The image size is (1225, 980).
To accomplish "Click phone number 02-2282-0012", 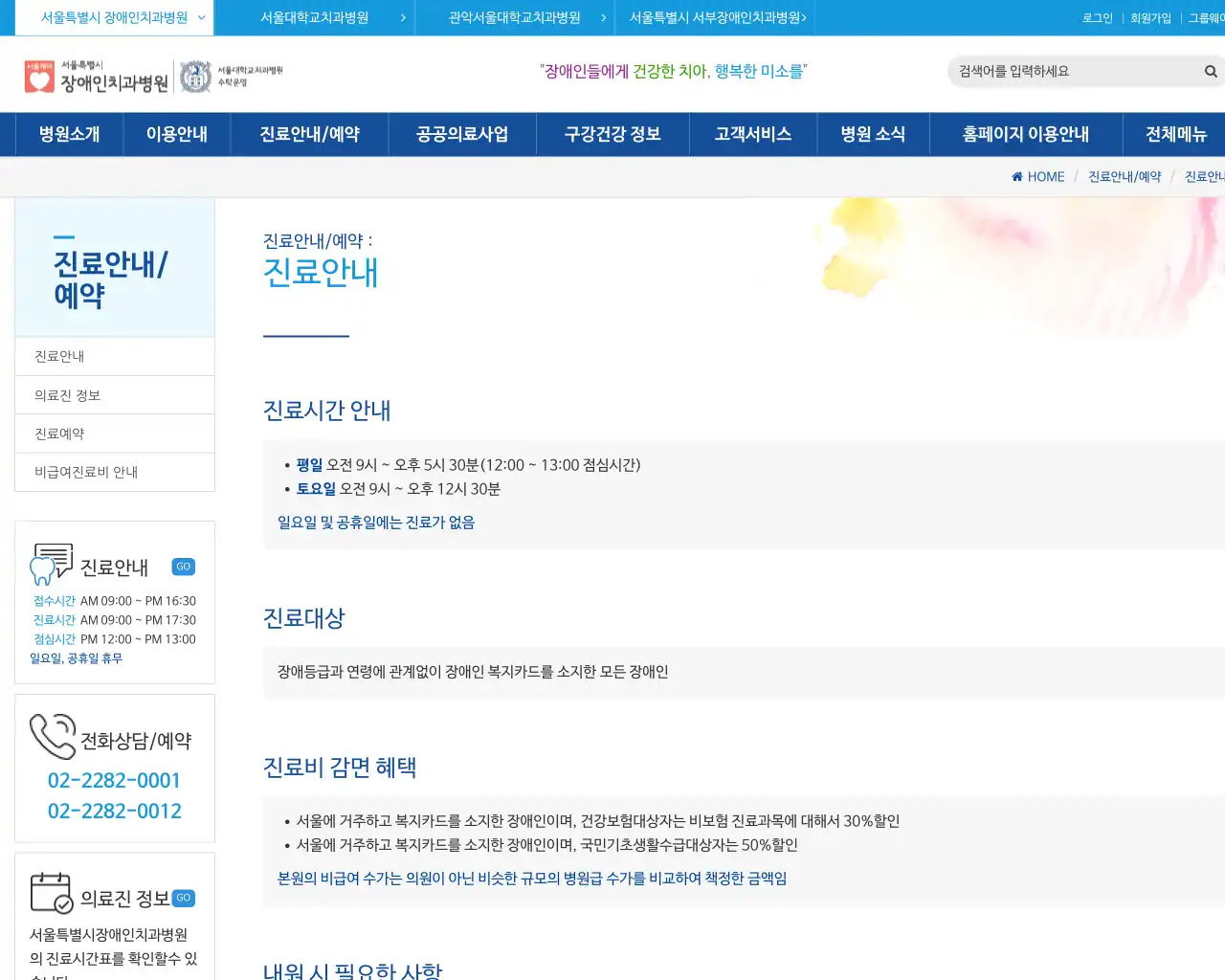I will click(x=114, y=811).
